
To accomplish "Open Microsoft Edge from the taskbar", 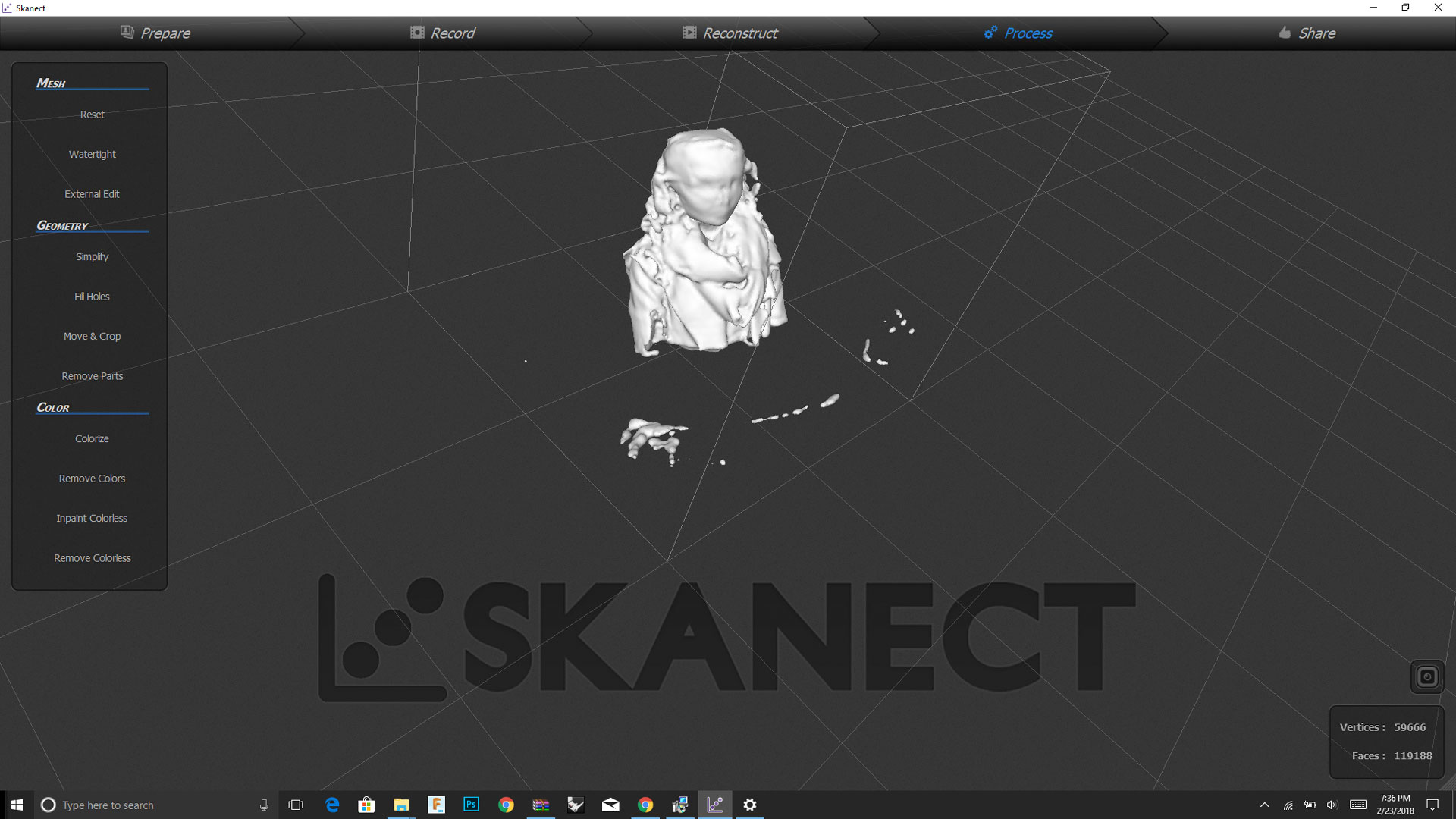I will (x=332, y=805).
